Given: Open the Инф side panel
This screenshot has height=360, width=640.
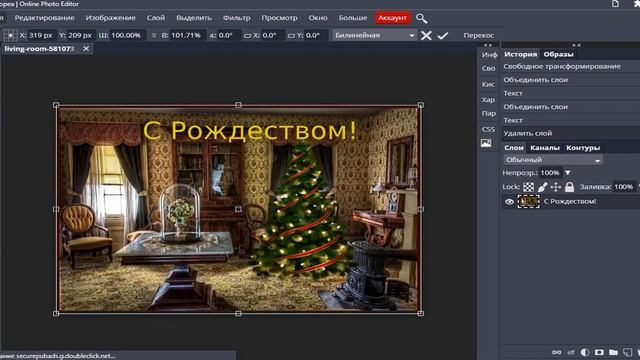Looking at the screenshot, I should pyautogui.click(x=489, y=55).
